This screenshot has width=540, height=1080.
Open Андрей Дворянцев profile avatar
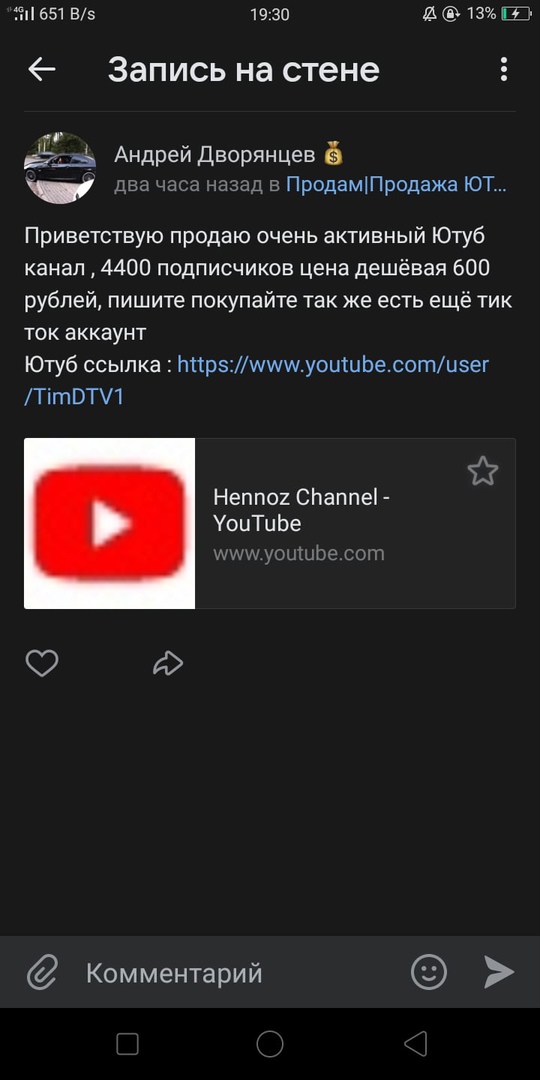60,168
